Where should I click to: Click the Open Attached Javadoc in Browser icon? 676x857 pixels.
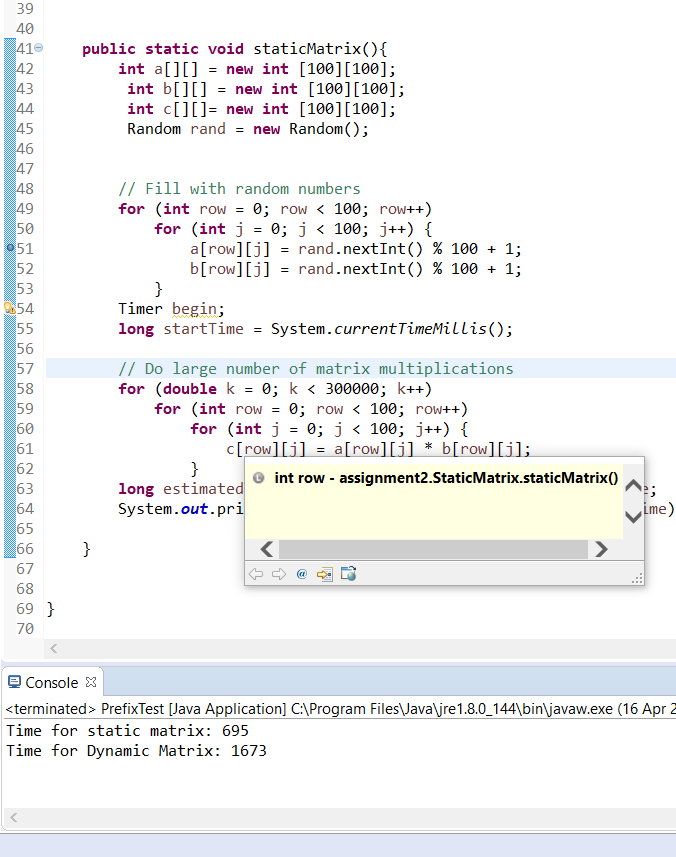pos(348,573)
